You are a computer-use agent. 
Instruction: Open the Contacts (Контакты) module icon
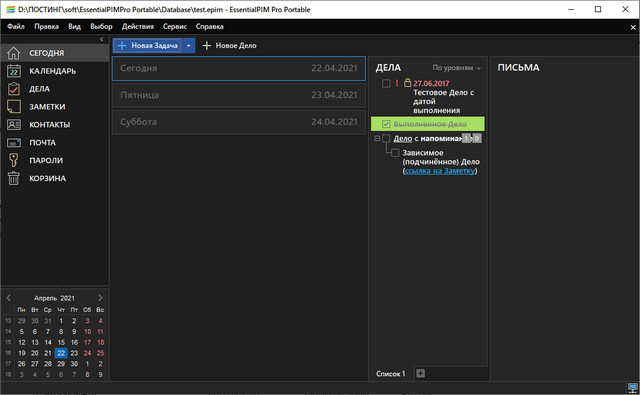(13, 125)
